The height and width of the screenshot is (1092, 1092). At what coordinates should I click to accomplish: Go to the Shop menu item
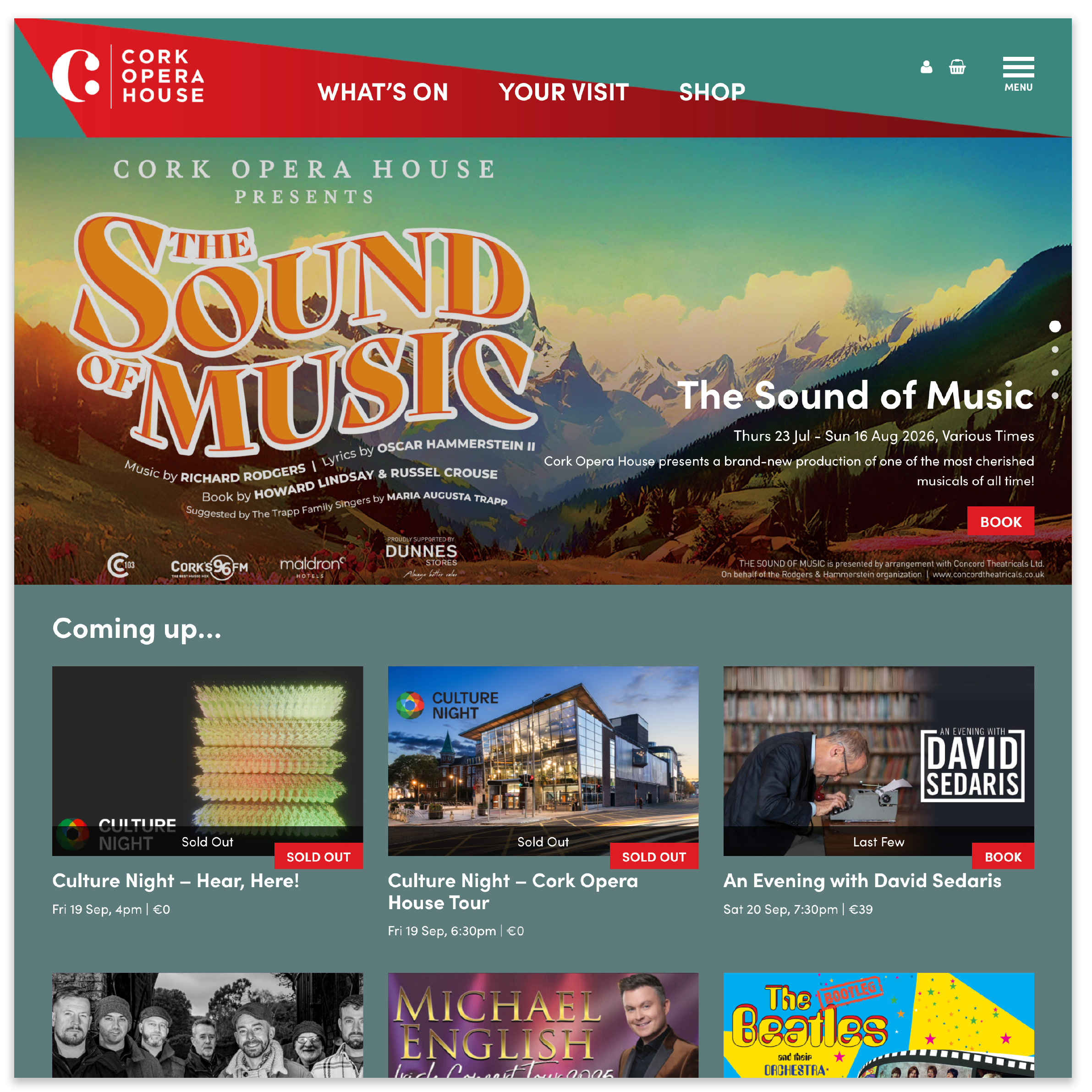pyautogui.click(x=712, y=92)
